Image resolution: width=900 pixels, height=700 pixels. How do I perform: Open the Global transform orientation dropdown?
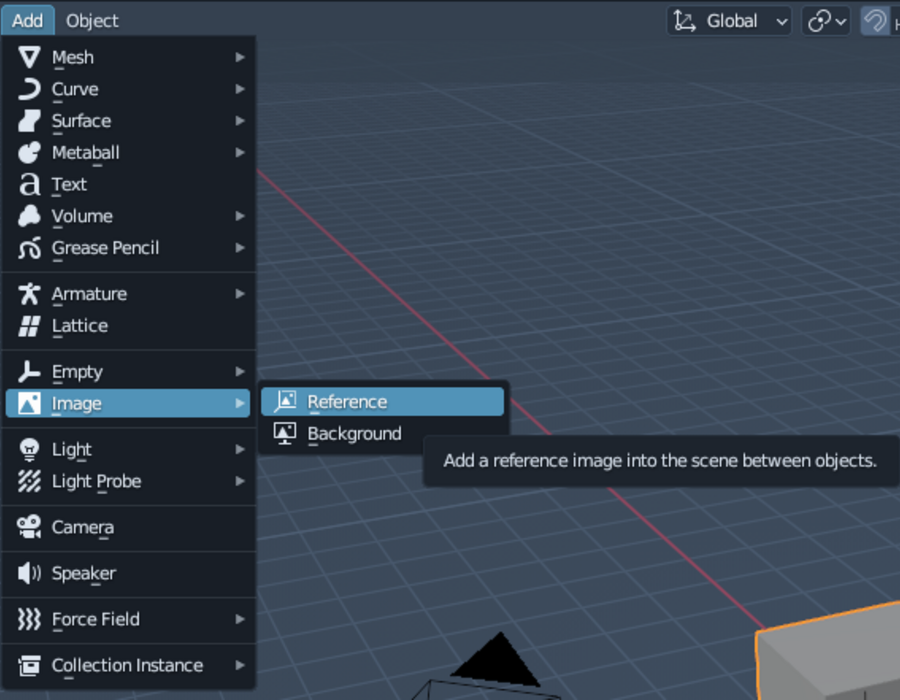pyautogui.click(x=729, y=21)
